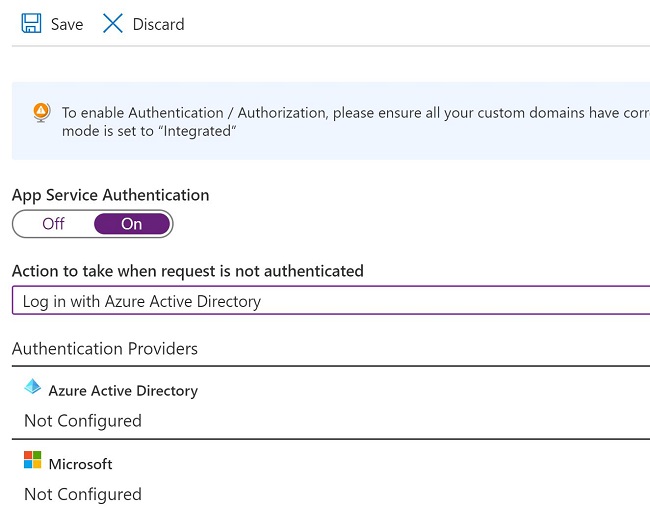Open the unauthenticated request action dropdown
Image resolution: width=650 pixels, height=507 pixels.
coord(330,301)
